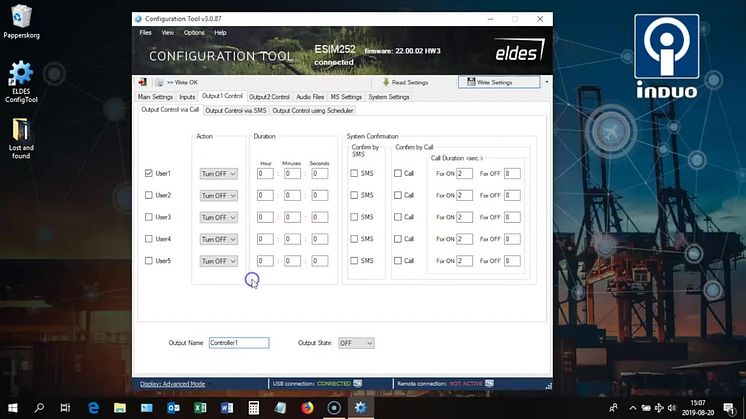Check SMS confirmation for User1
The height and width of the screenshot is (419, 746).
click(x=354, y=173)
